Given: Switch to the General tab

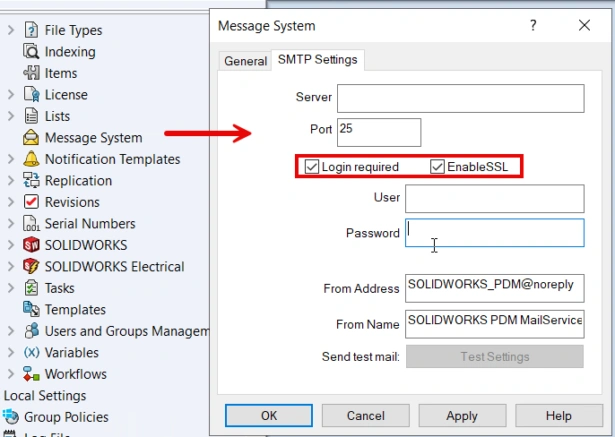Looking at the screenshot, I should 245,61.
